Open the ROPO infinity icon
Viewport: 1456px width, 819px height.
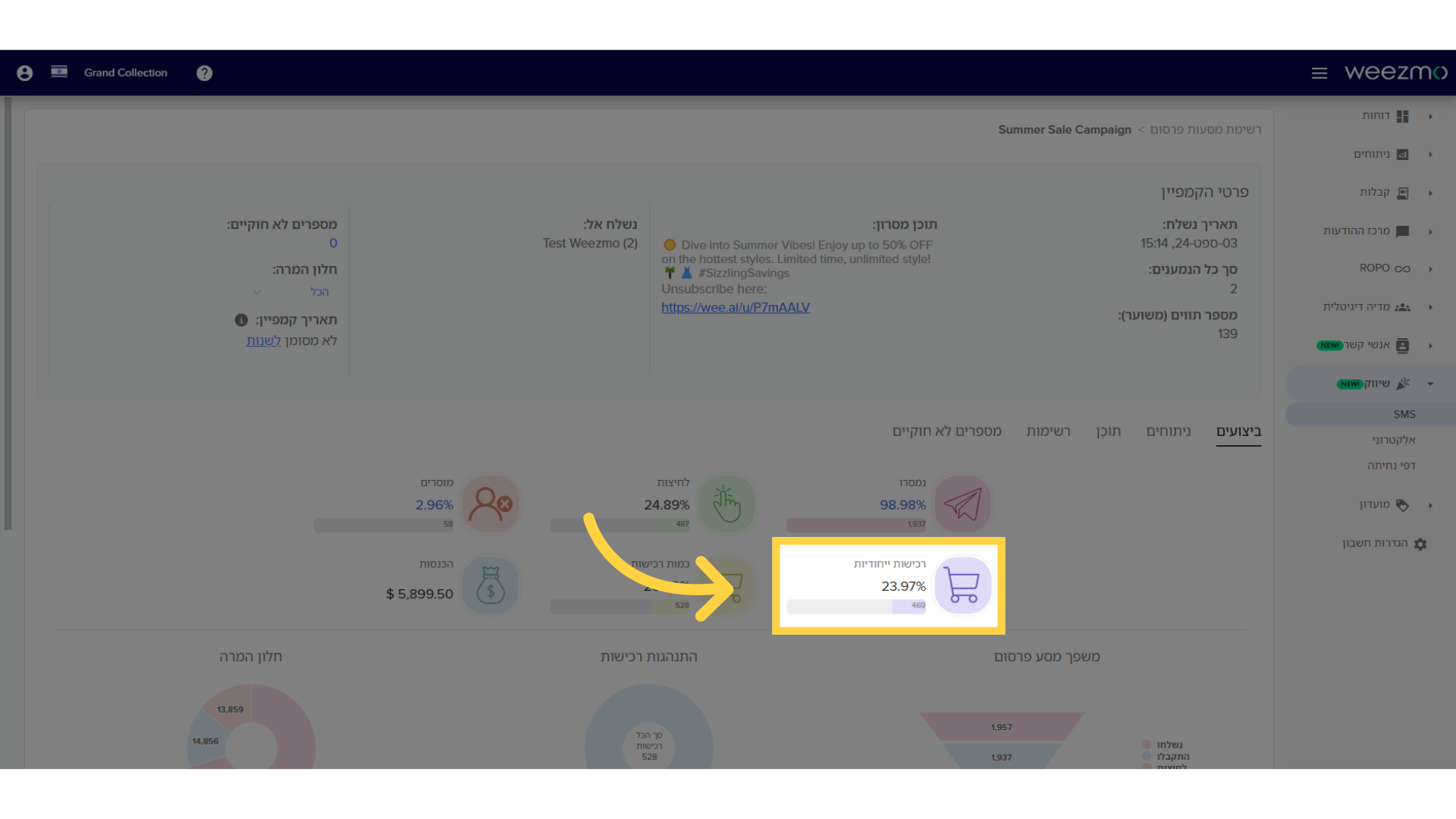click(x=1402, y=269)
